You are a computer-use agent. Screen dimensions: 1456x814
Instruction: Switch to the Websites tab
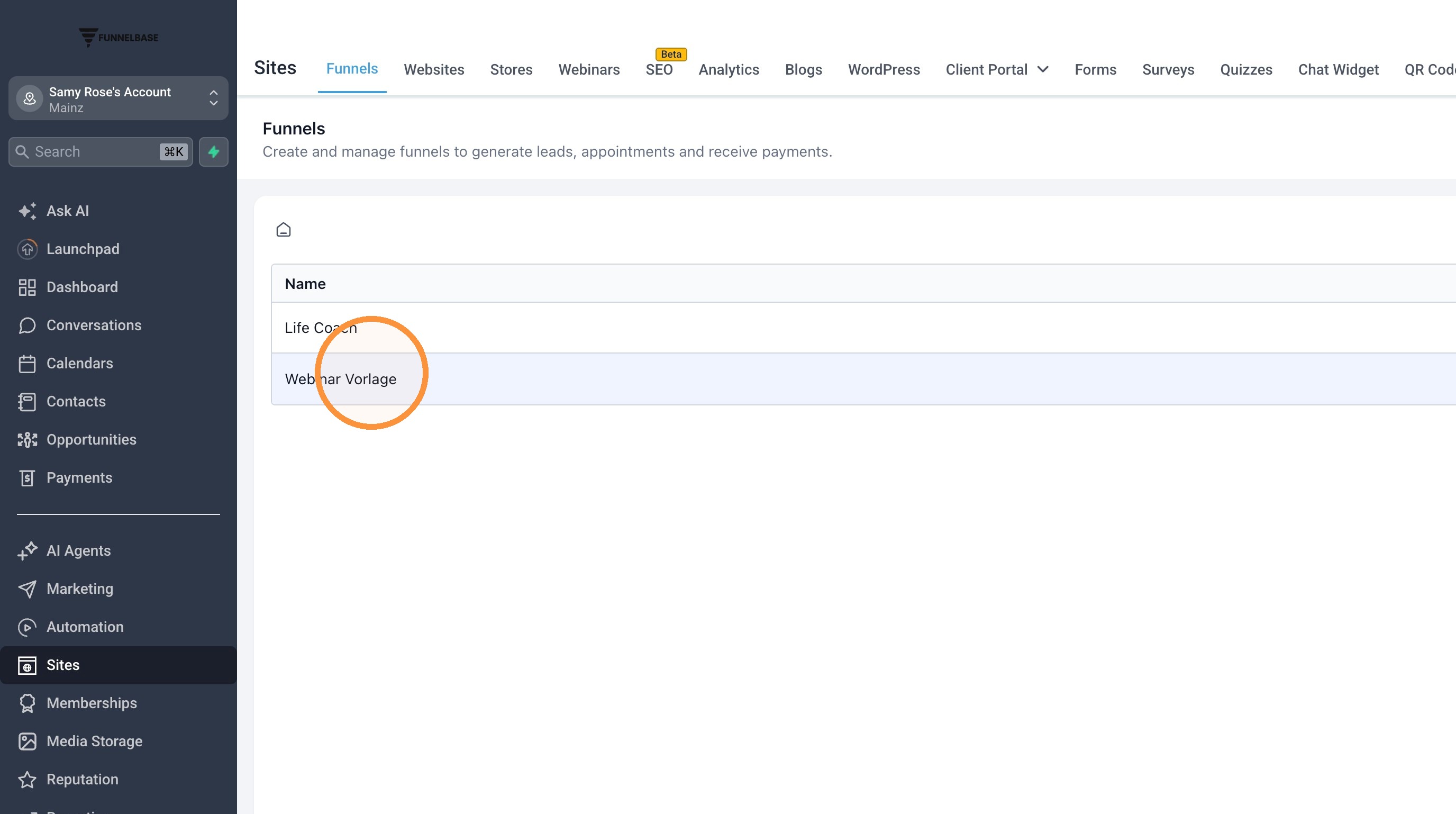[433, 69]
